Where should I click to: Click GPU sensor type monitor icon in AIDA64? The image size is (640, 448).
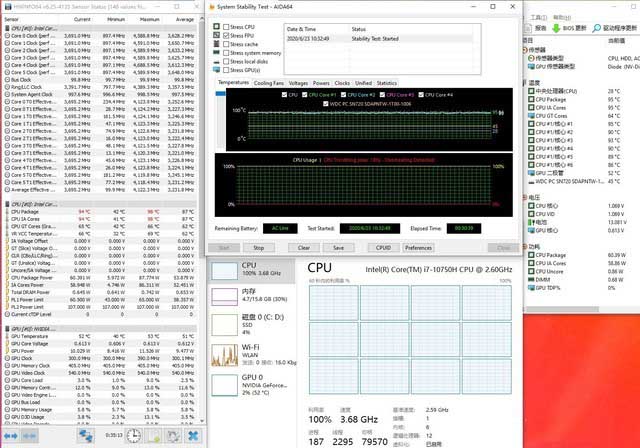[x=531, y=67]
